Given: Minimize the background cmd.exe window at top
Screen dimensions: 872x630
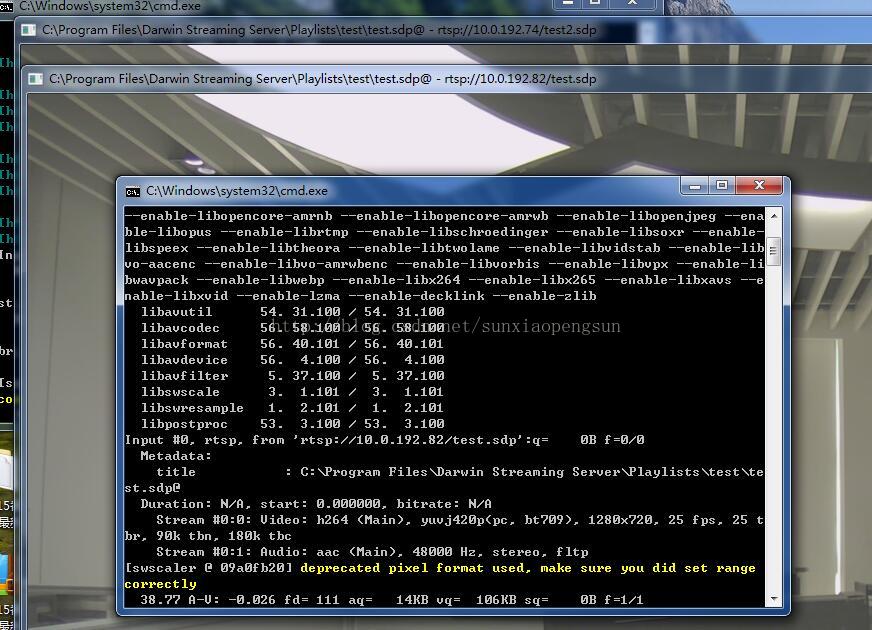Looking at the screenshot, I should (568, 3).
